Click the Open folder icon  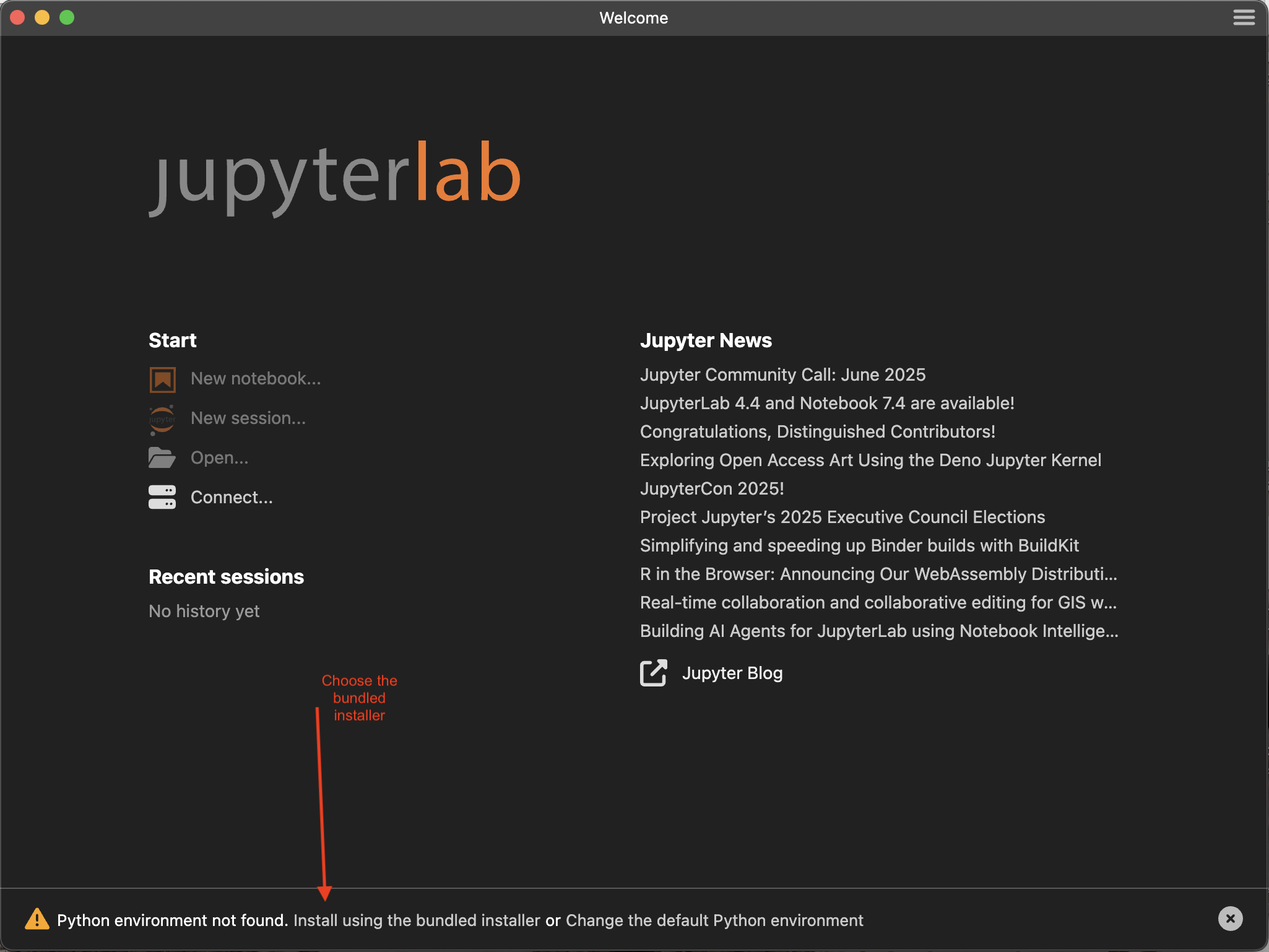[162, 458]
